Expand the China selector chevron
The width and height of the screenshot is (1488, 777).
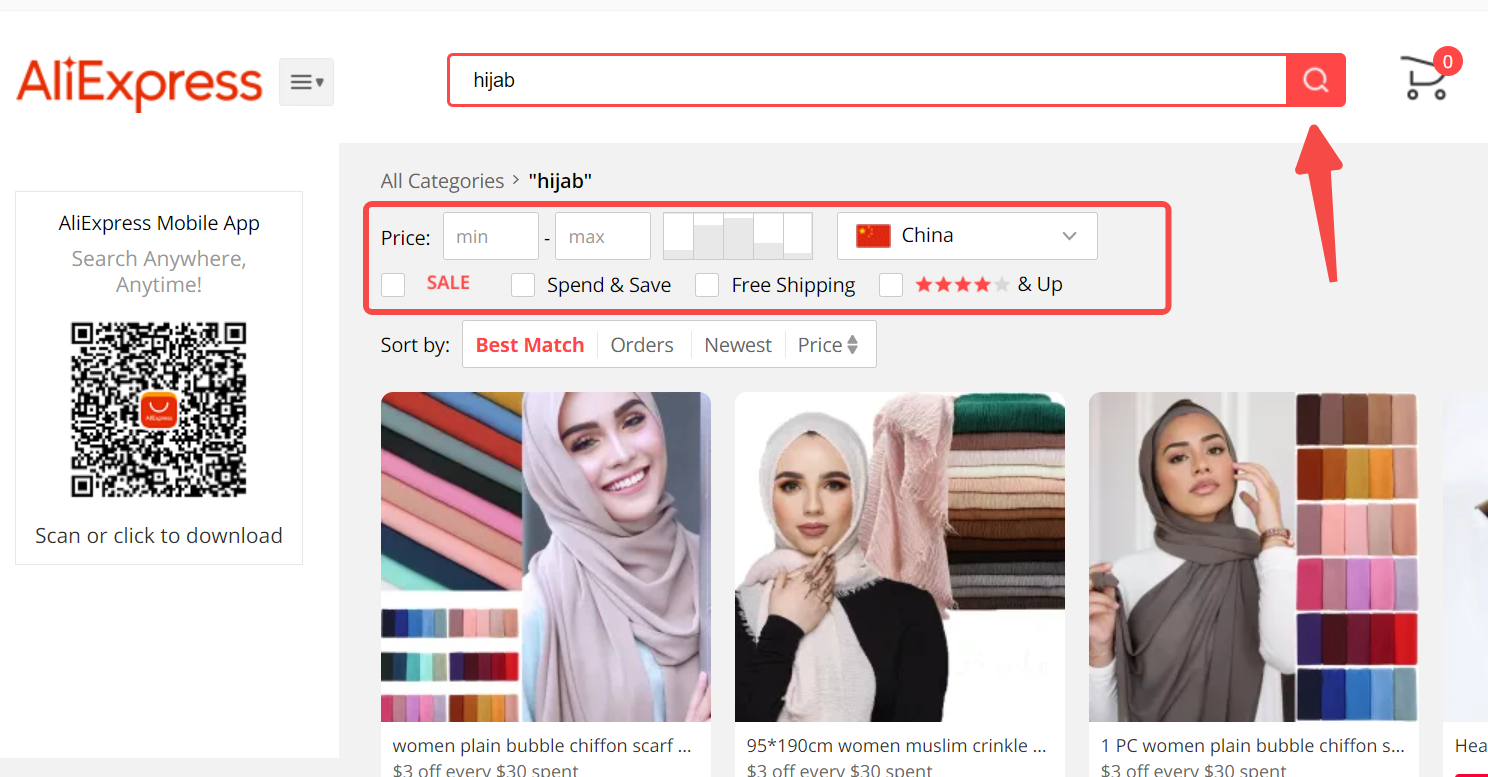coord(1069,235)
